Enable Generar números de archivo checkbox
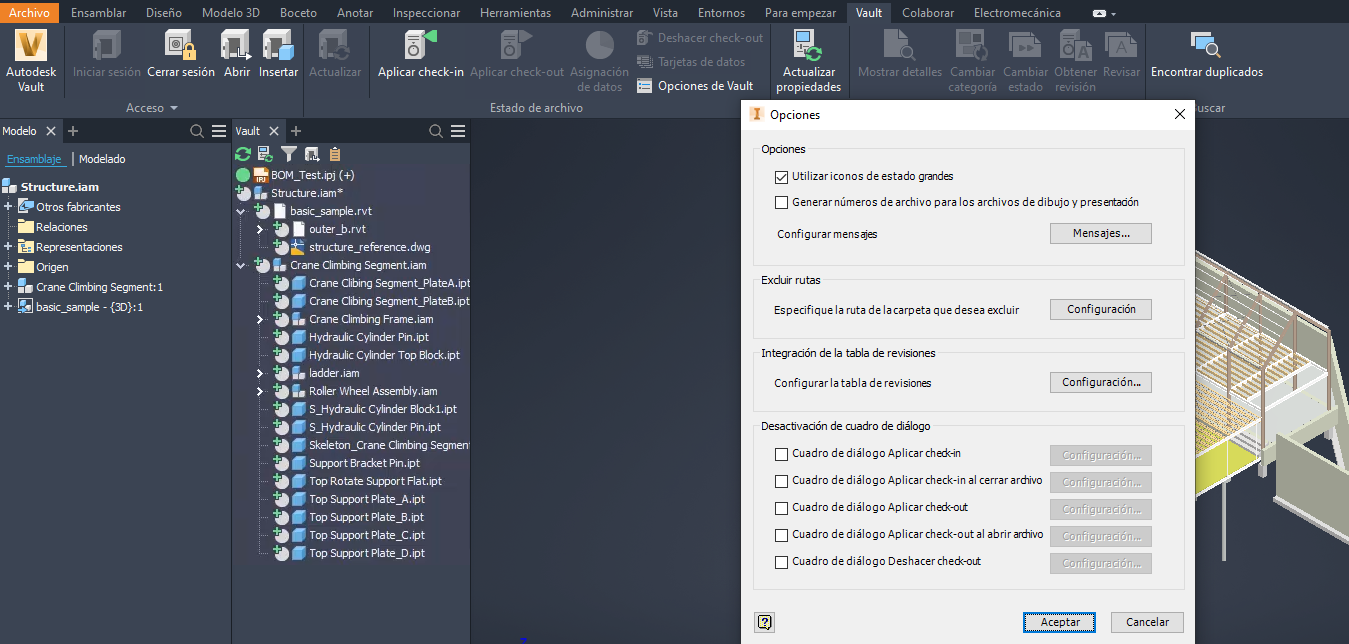 [x=782, y=202]
